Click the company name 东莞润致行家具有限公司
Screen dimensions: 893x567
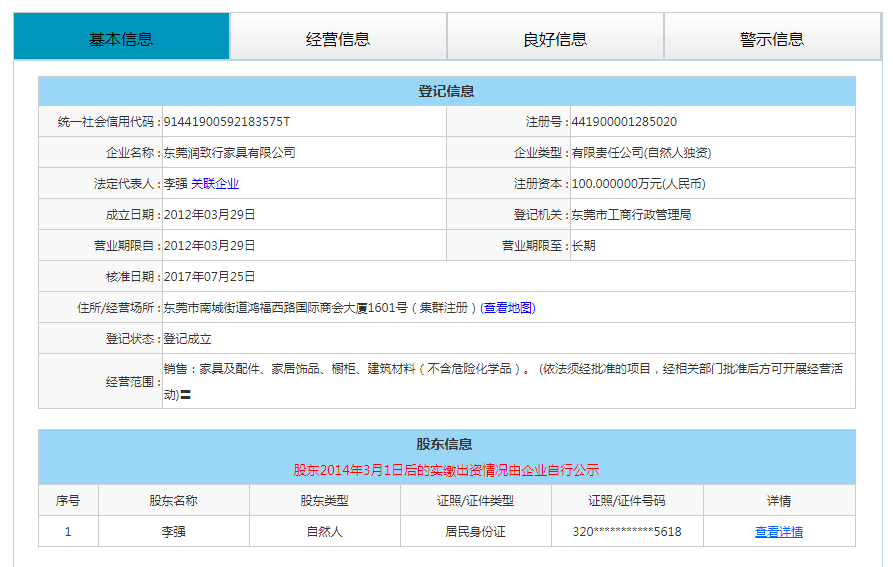(230, 153)
